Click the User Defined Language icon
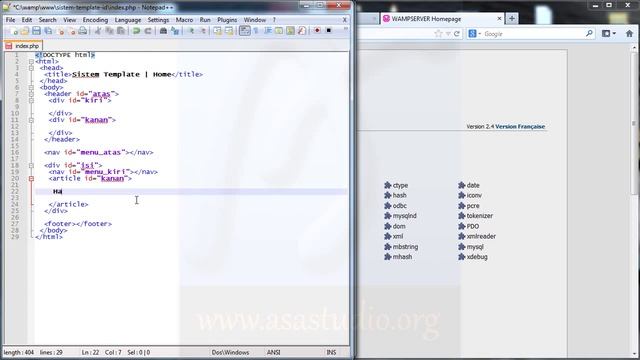 click(279, 31)
